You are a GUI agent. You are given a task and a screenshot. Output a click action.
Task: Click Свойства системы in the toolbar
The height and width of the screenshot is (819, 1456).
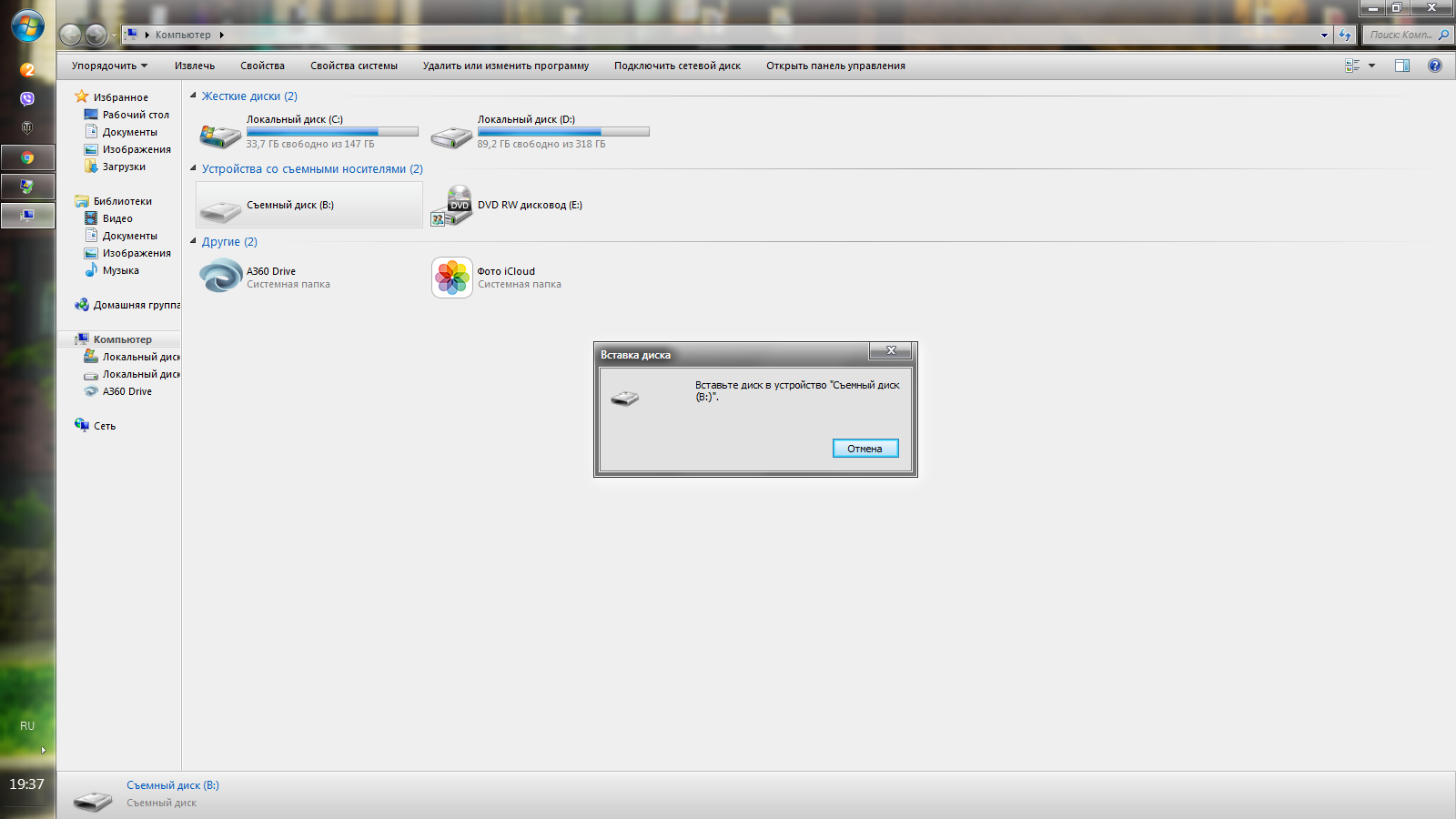click(x=353, y=66)
